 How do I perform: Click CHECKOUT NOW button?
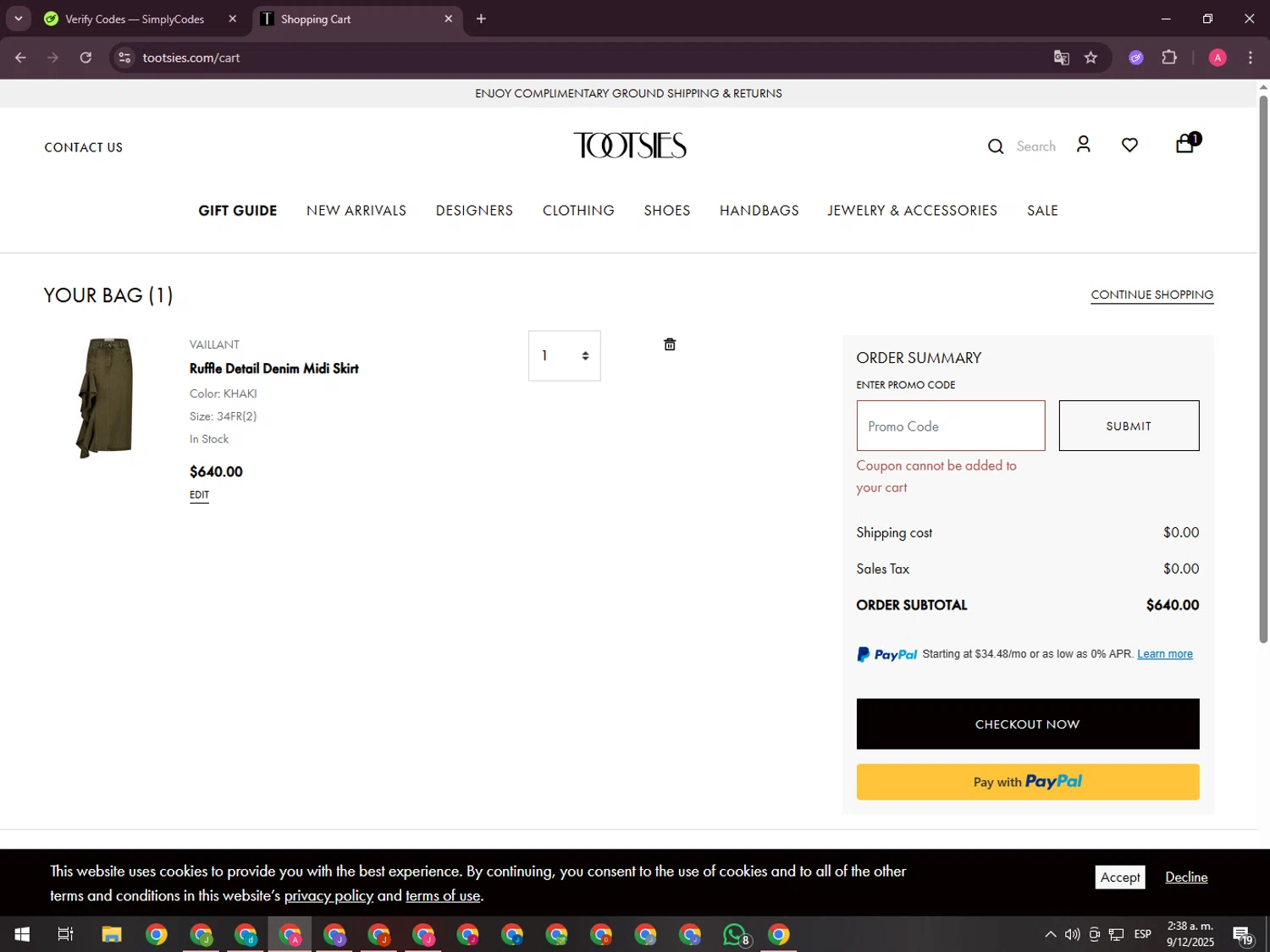point(1028,724)
